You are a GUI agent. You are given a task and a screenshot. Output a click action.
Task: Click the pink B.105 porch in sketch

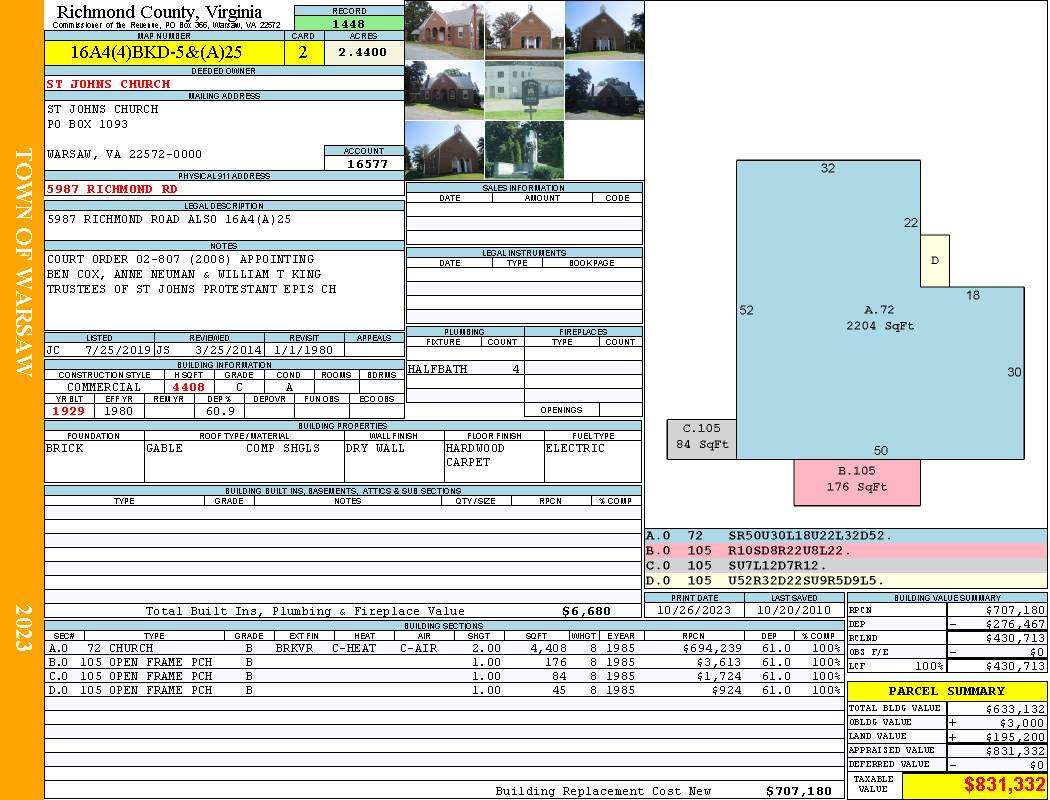tap(857, 481)
